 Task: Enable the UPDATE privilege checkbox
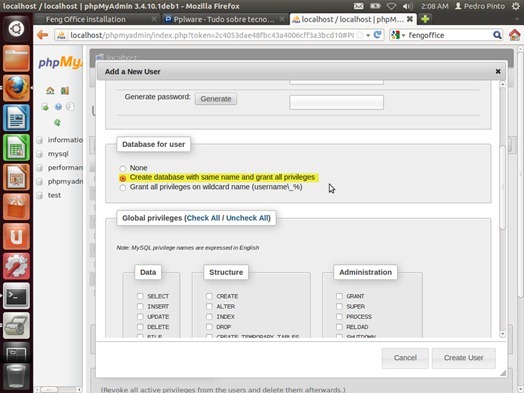(140, 316)
